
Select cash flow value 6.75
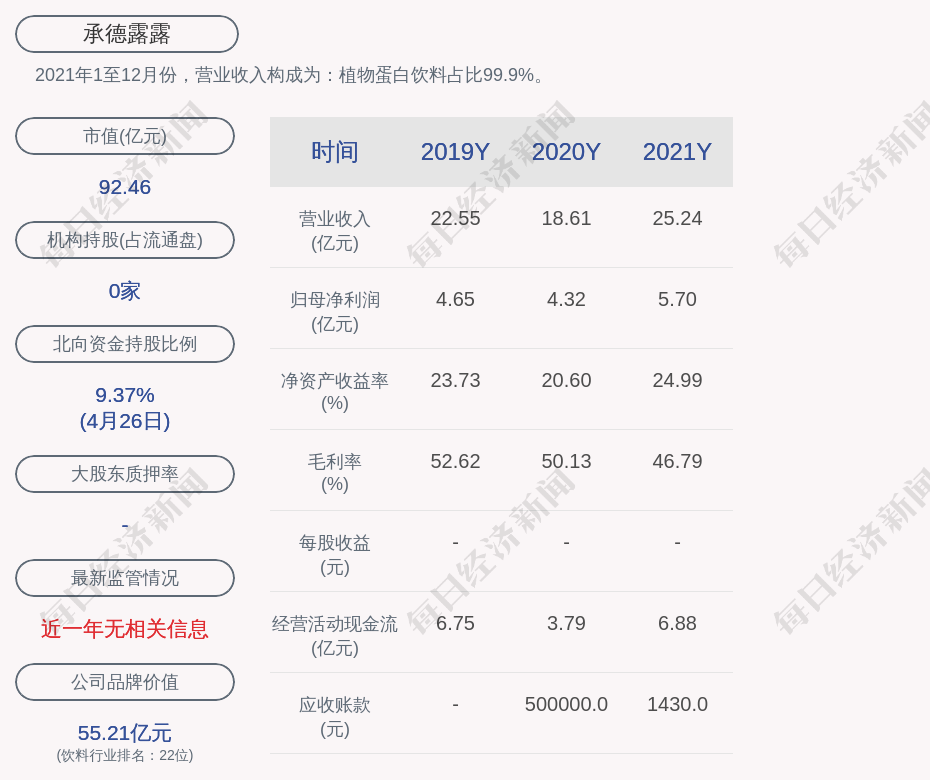455,623
